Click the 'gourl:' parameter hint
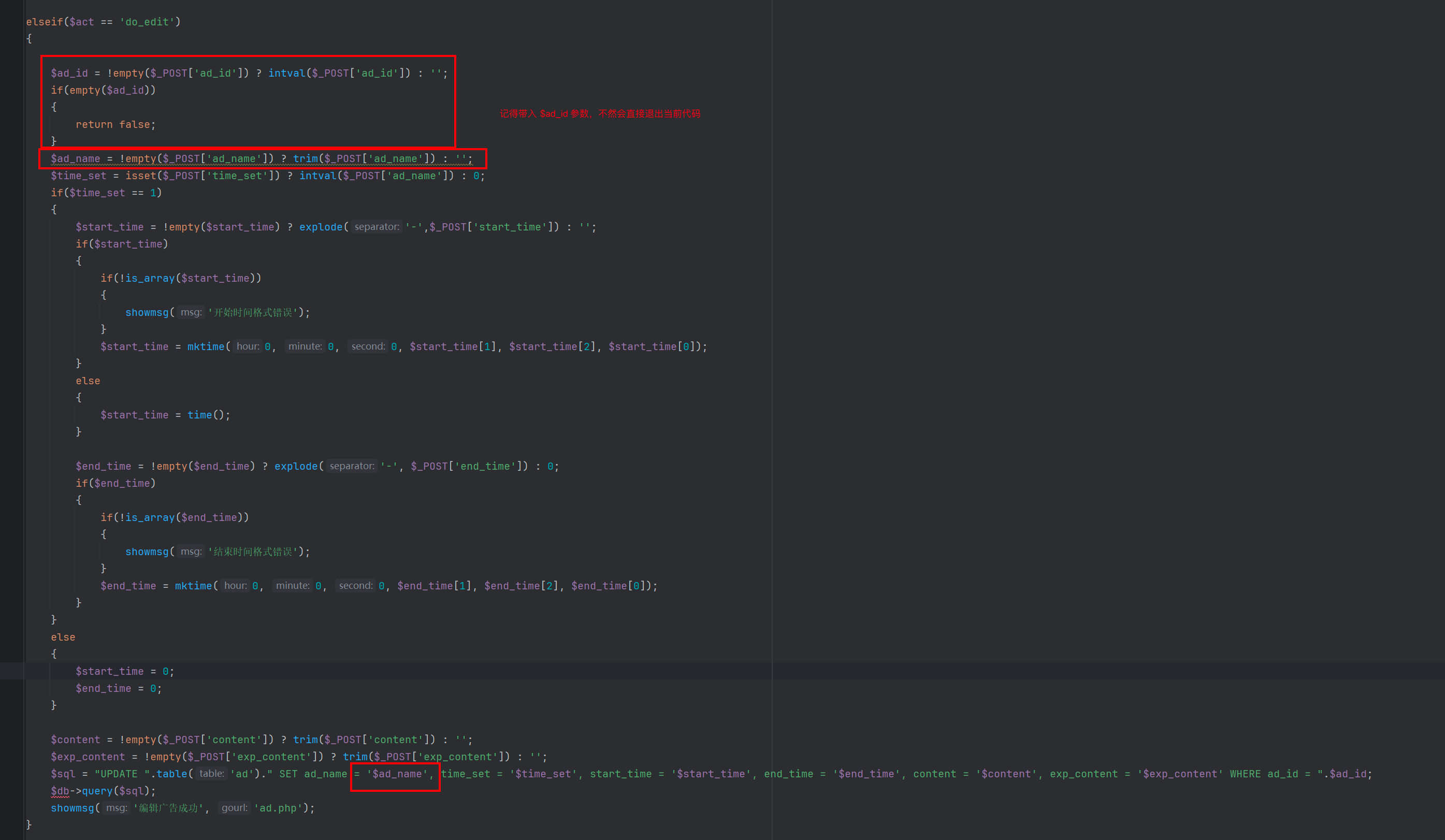The image size is (1445, 840). [235, 808]
